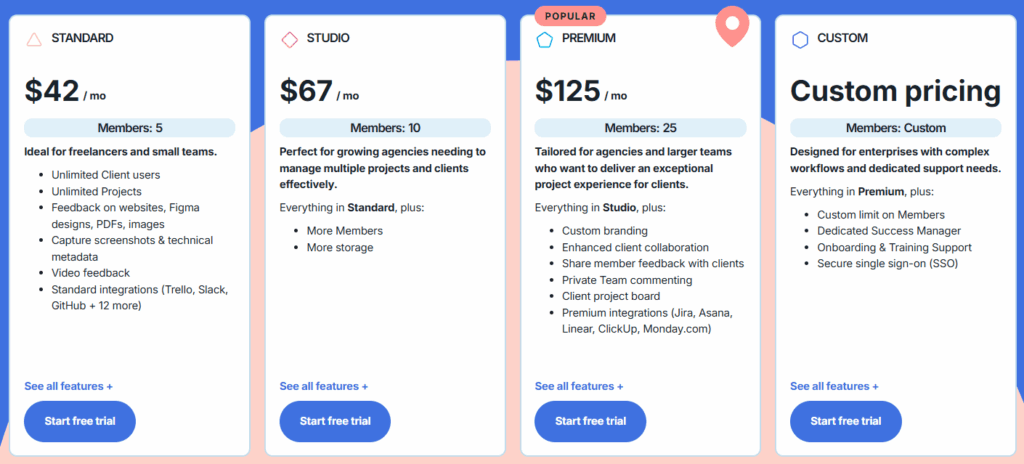The width and height of the screenshot is (1024, 464).
Task: Expand See all features under Standard
Action: [x=68, y=386]
